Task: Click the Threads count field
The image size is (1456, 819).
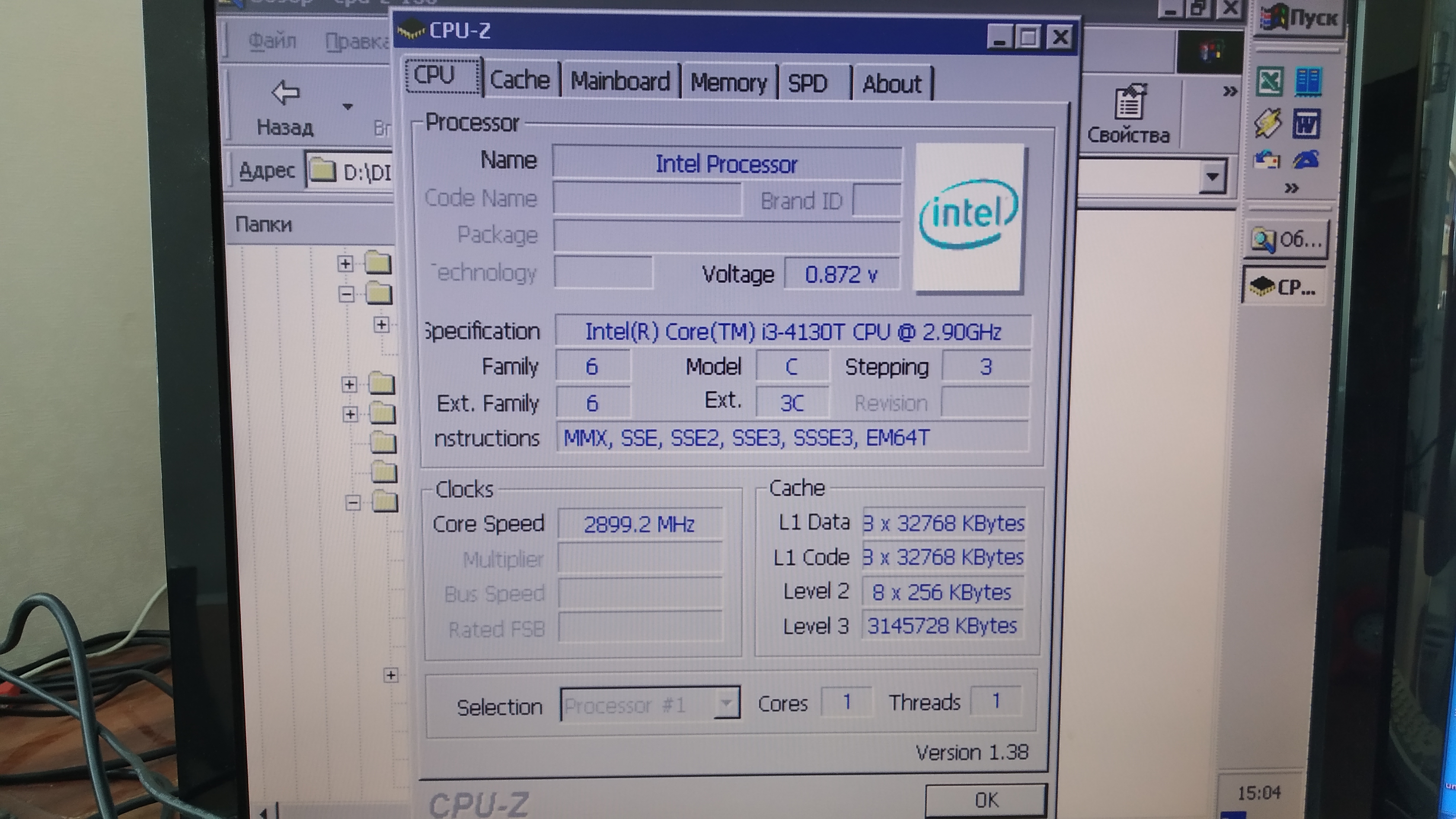Action: (996, 701)
